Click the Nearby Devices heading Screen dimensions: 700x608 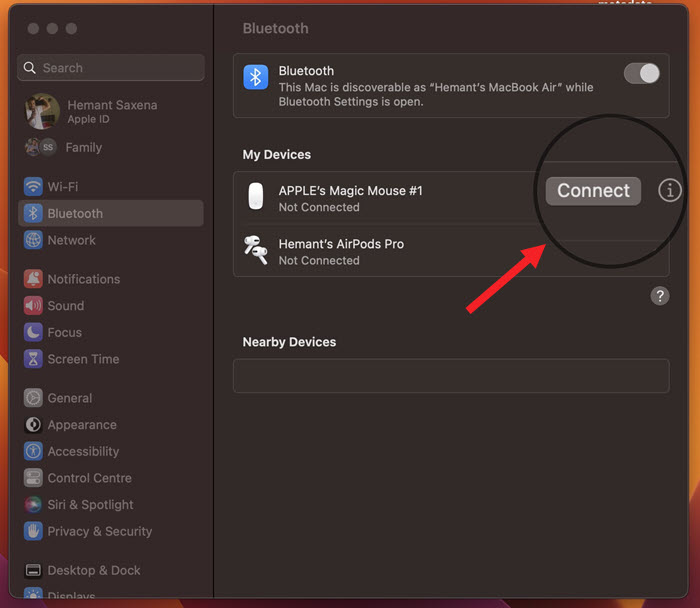289,342
